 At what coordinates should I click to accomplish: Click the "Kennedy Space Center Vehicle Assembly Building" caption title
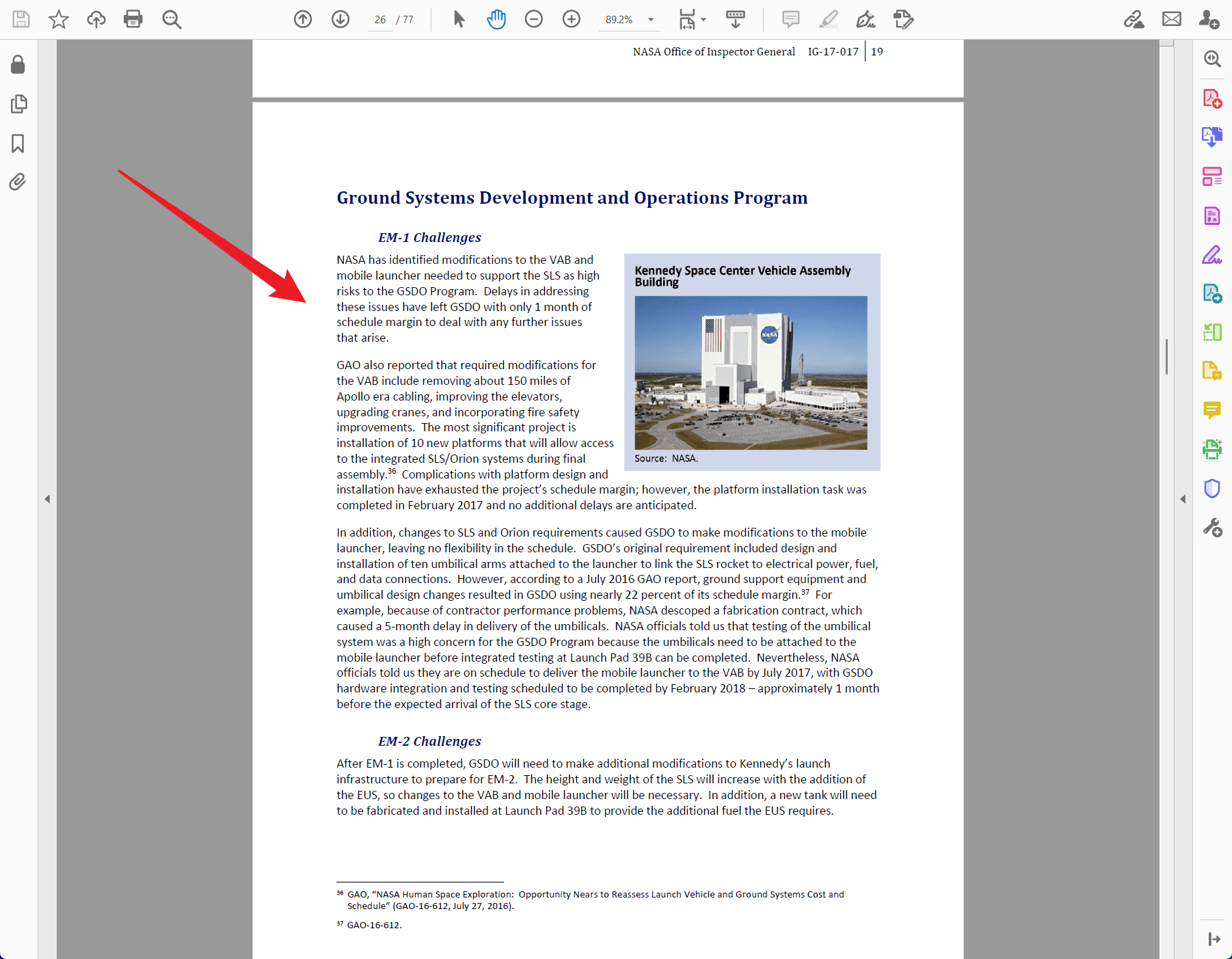point(742,276)
